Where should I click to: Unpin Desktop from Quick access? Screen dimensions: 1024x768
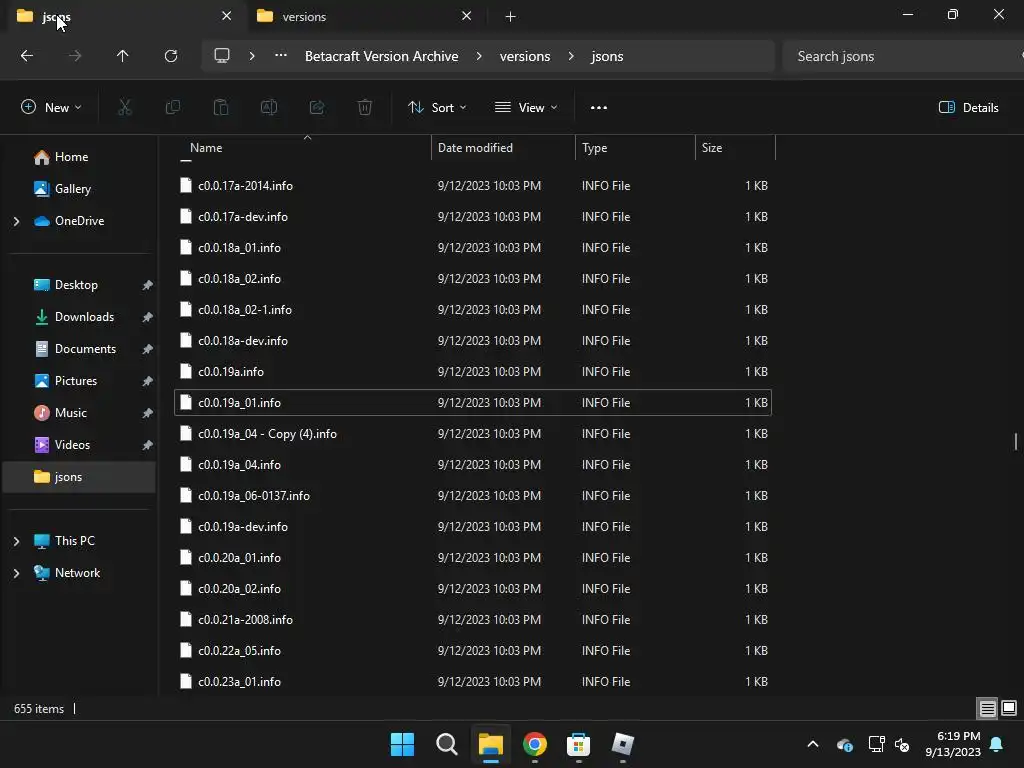point(148,285)
